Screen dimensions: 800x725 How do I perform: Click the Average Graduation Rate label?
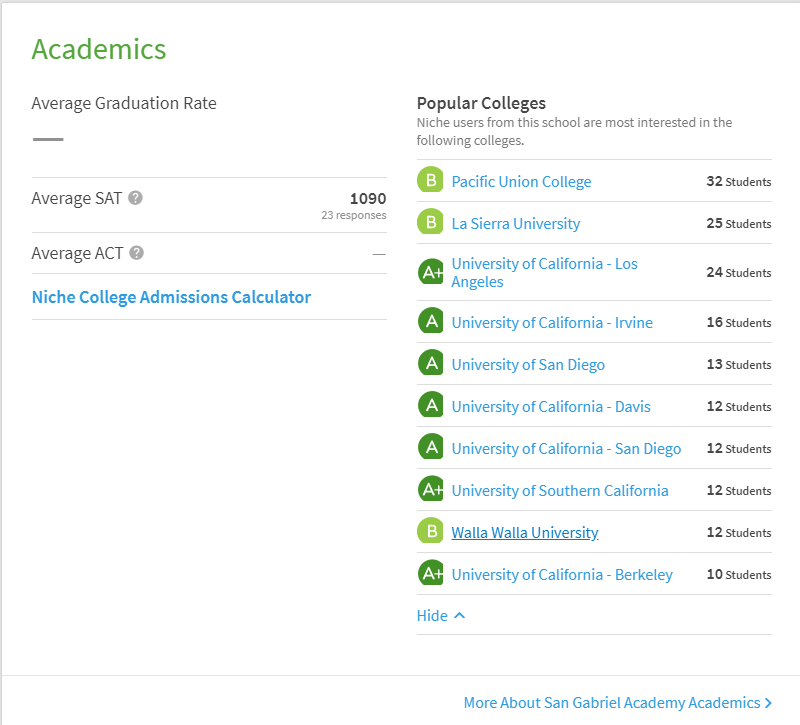click(124, 103)
